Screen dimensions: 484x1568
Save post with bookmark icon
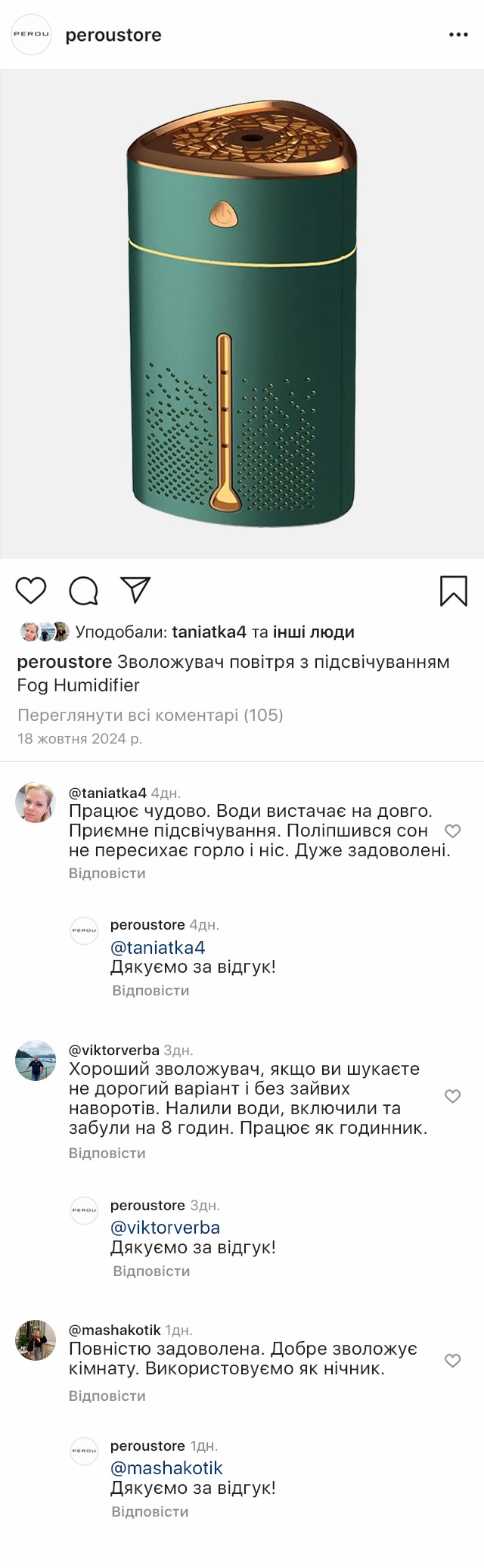[x=454, y=591]
